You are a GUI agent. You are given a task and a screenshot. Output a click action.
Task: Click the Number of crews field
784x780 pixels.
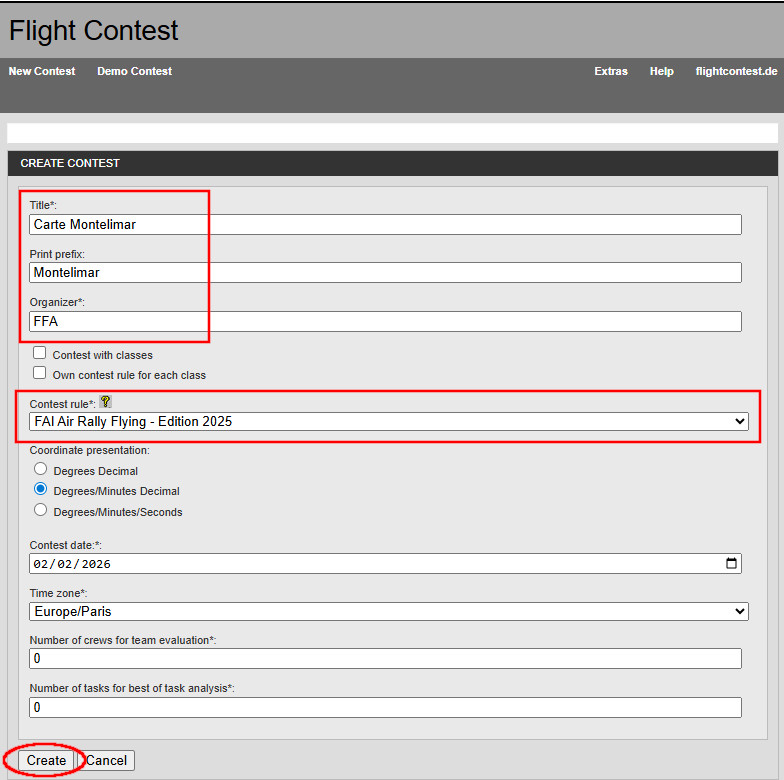tap(386, 658)
